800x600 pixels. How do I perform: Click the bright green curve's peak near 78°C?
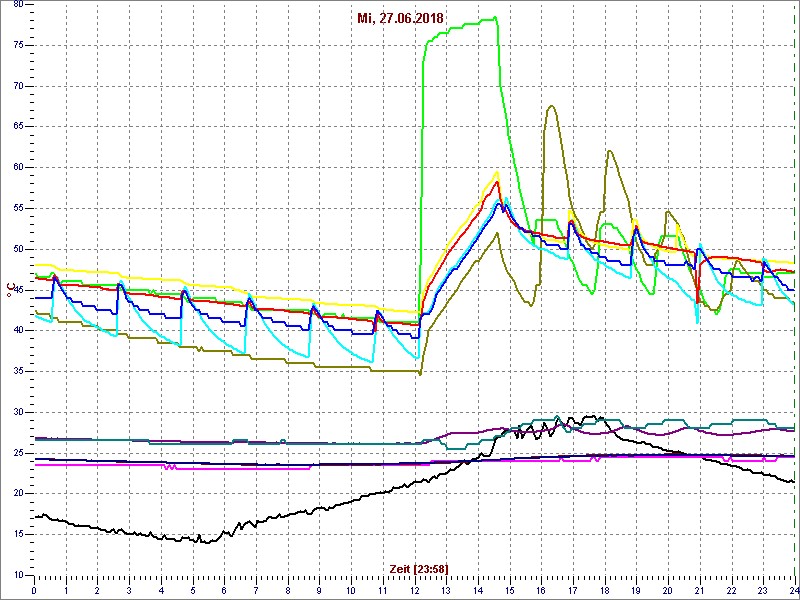(x=494, y=18)
